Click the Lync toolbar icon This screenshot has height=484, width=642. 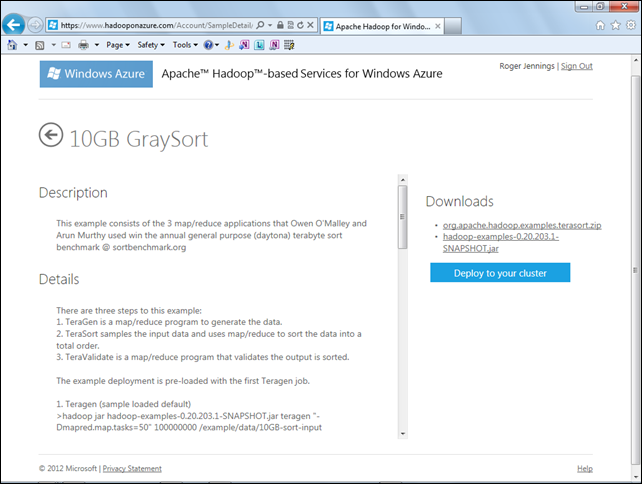pyautogui.click(x=259, y=45)
